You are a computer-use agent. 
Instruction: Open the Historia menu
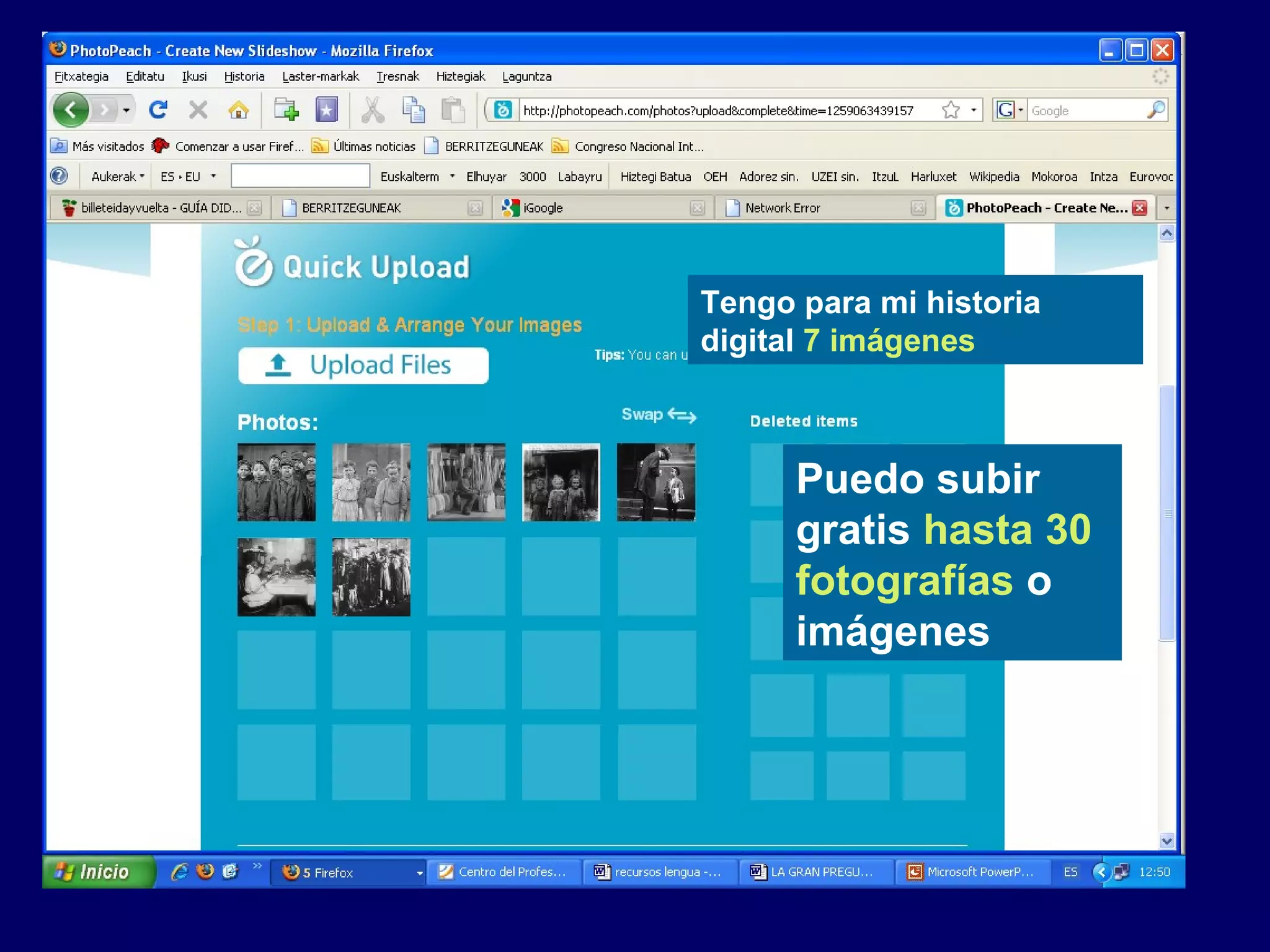coord(244,77)
